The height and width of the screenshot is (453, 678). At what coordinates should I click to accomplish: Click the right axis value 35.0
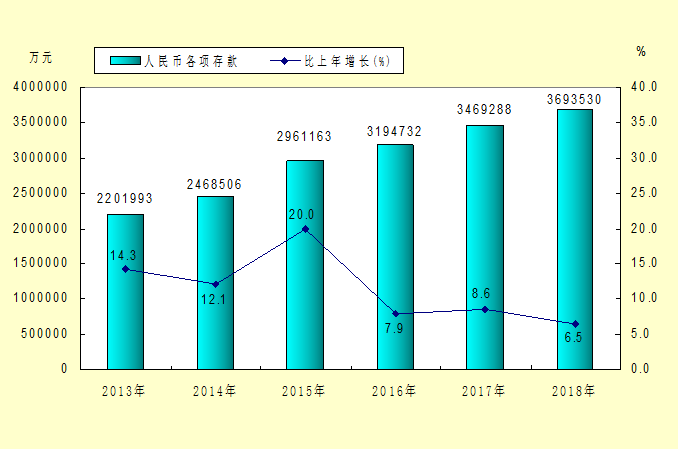click(644, 122)
